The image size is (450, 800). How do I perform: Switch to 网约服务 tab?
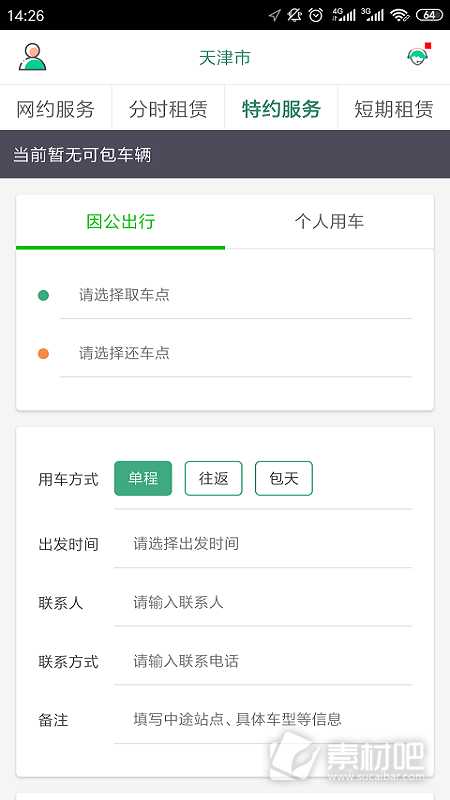[x=56, y=109]
